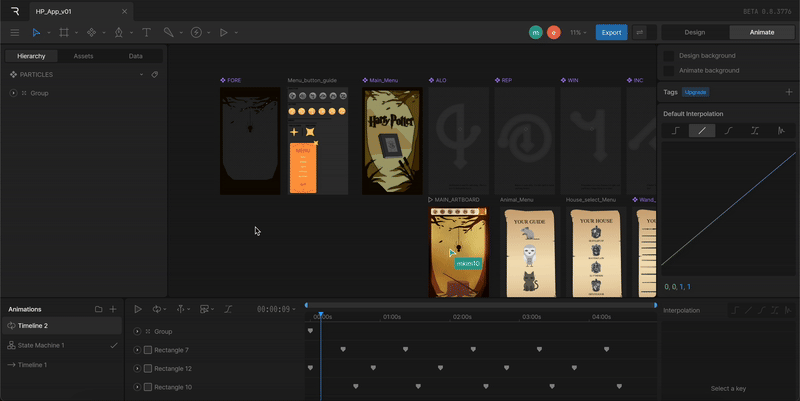Click the Rectangle 7 square icon
Viewport: 800px width, 401px height.
[148, 350]
